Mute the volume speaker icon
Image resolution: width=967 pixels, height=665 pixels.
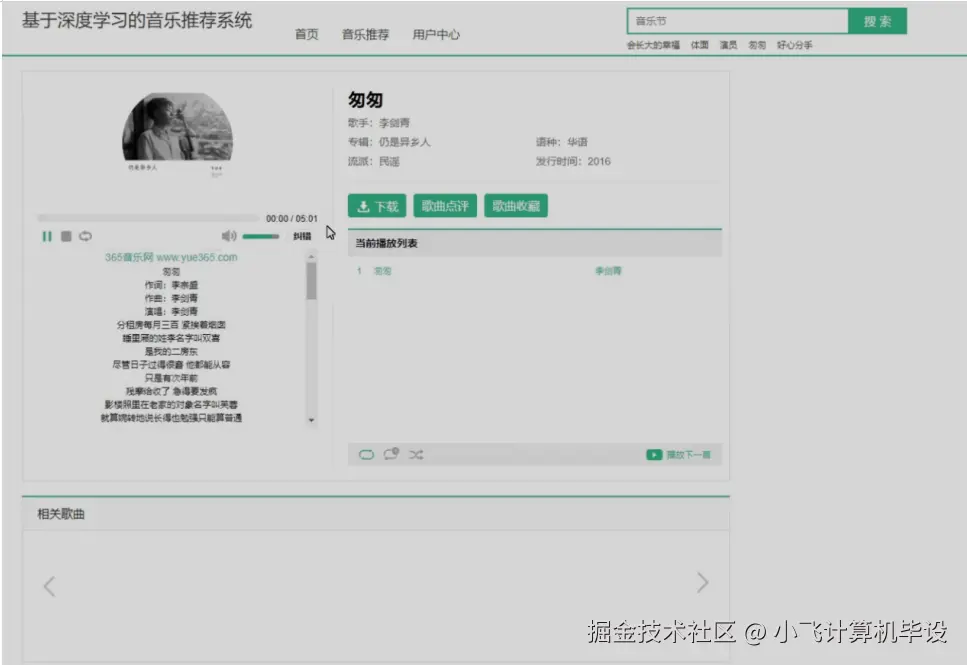[230, 236]
